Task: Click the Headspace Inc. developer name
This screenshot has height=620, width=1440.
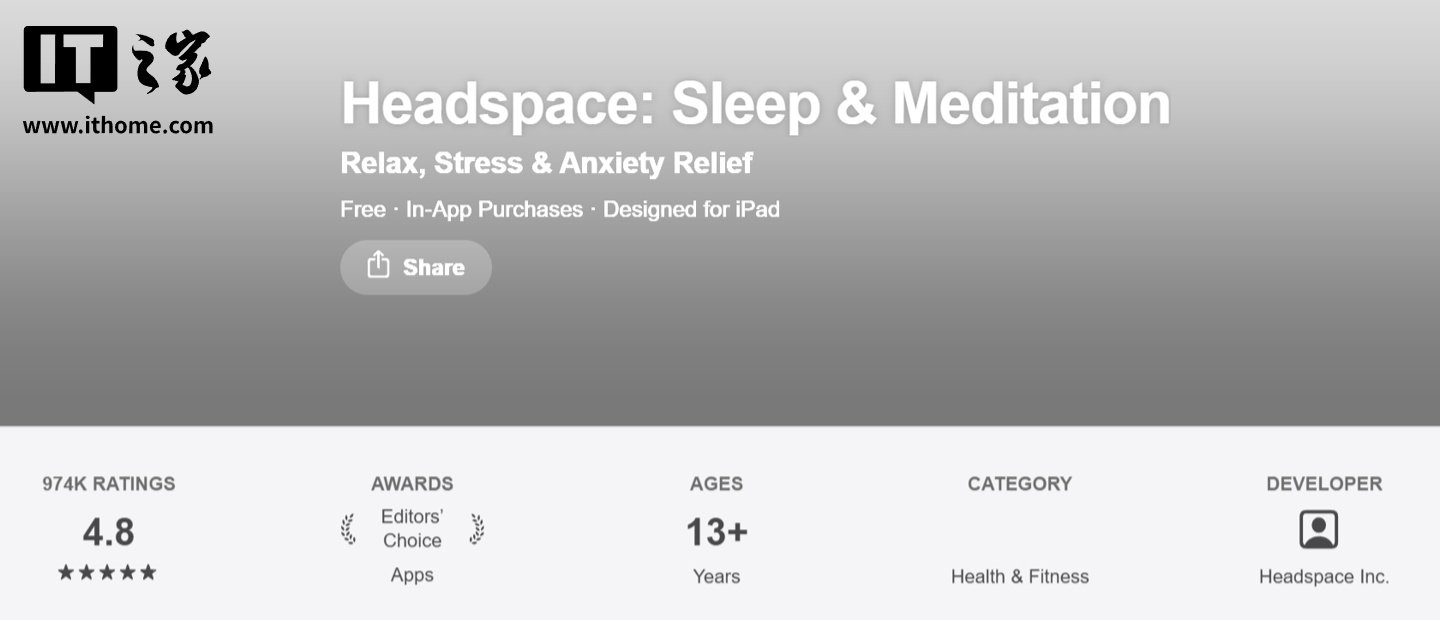Action: (1323, 576)
